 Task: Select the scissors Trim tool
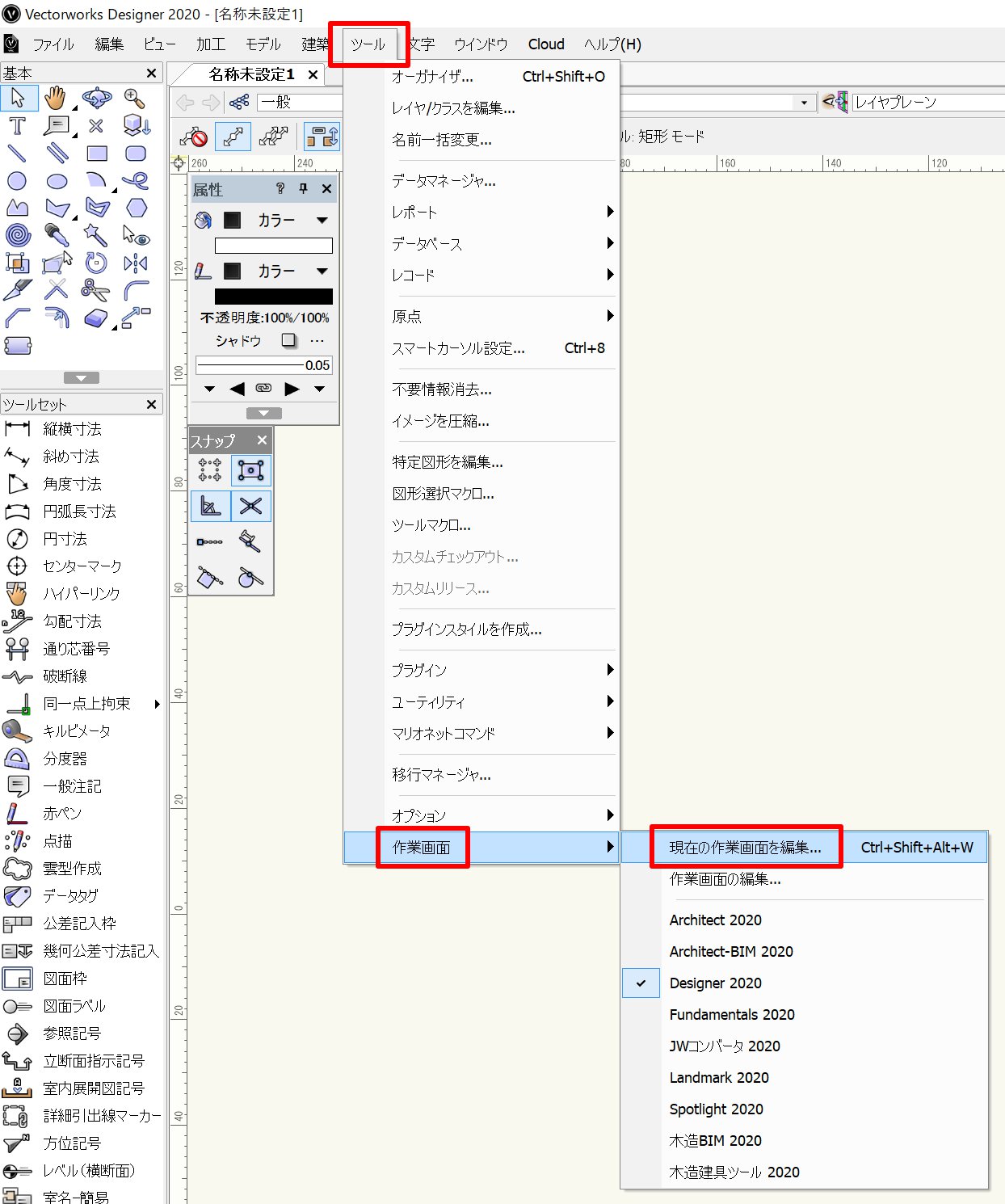click(96, 289)
